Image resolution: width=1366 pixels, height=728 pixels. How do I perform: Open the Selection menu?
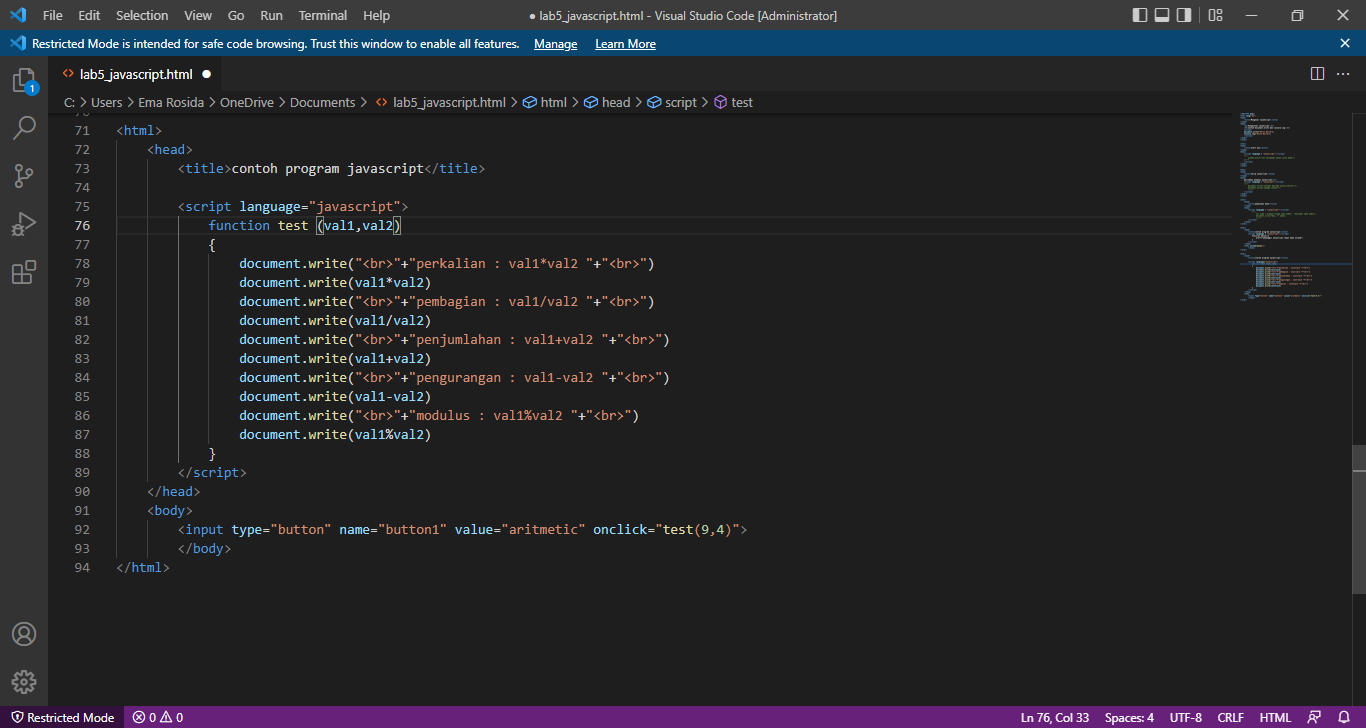click(x=142, y=15)
